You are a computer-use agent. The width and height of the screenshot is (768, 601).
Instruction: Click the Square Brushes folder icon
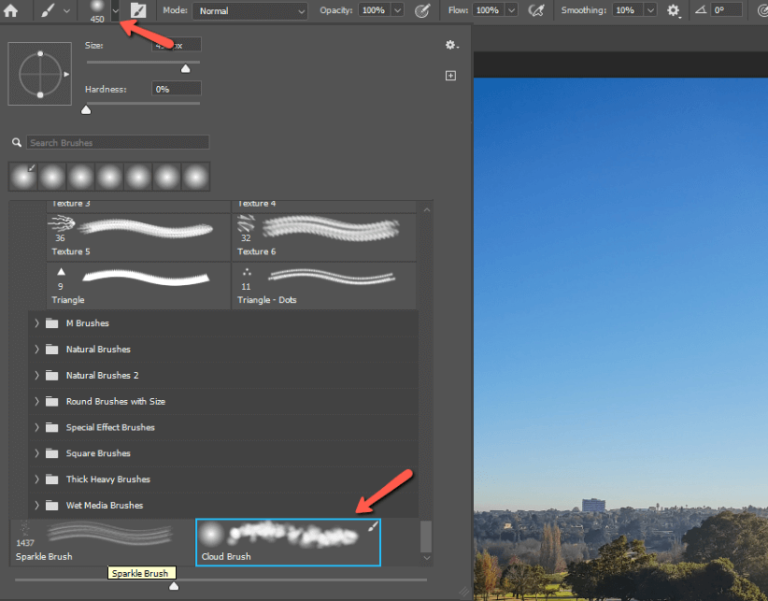pos(52,453)
